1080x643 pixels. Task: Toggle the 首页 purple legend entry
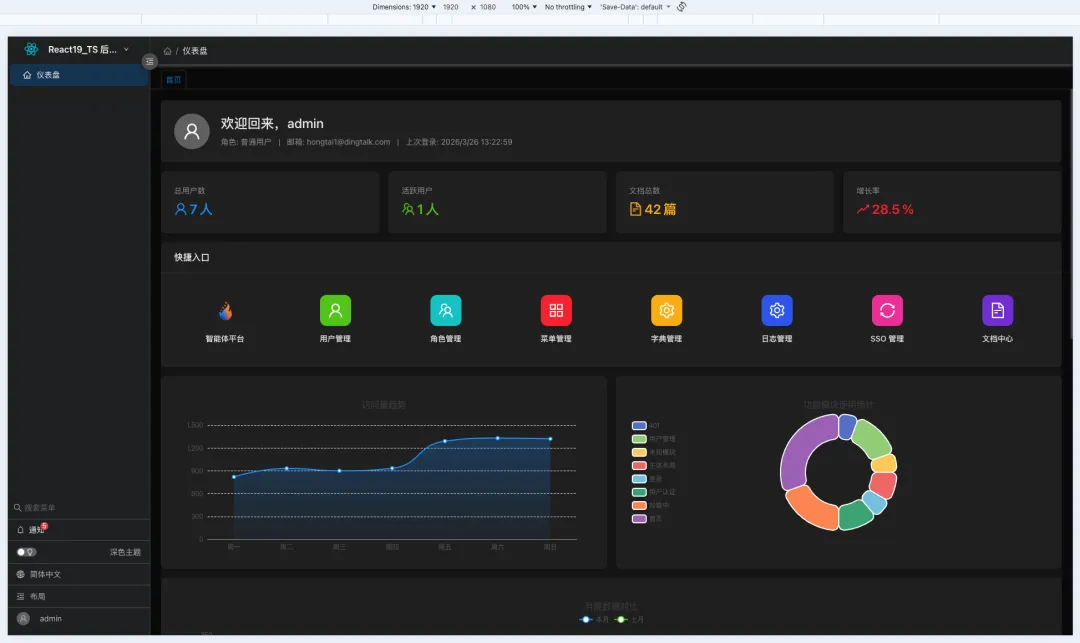[646, 518]
